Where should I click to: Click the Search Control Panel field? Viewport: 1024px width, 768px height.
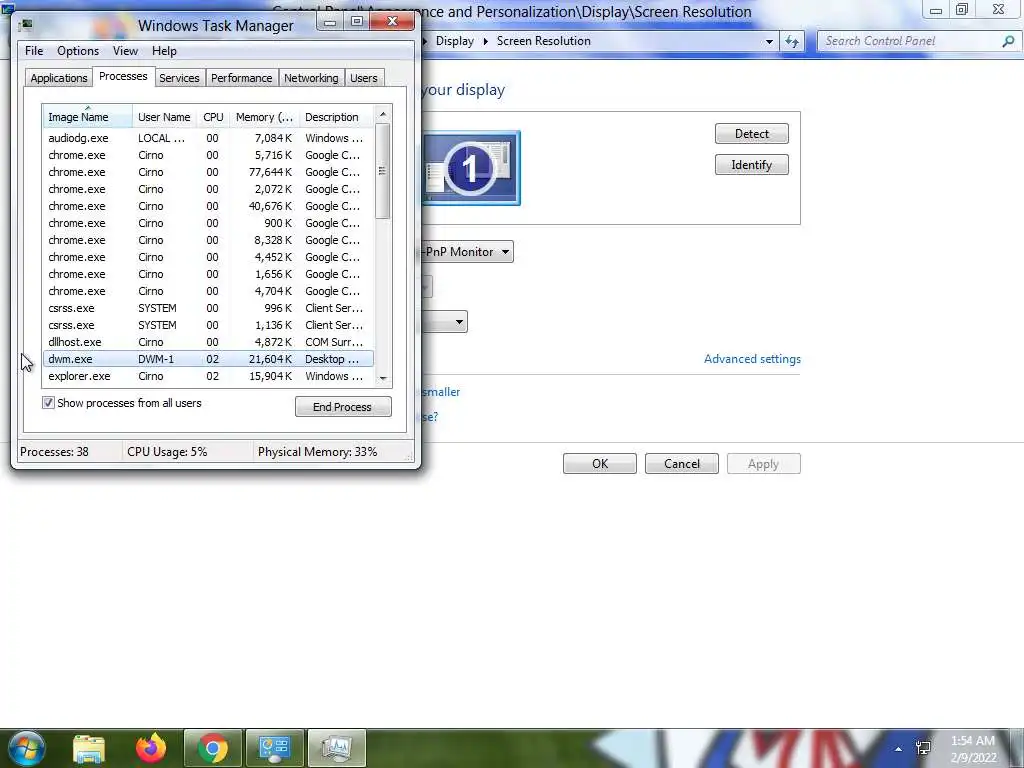[908, 41]
